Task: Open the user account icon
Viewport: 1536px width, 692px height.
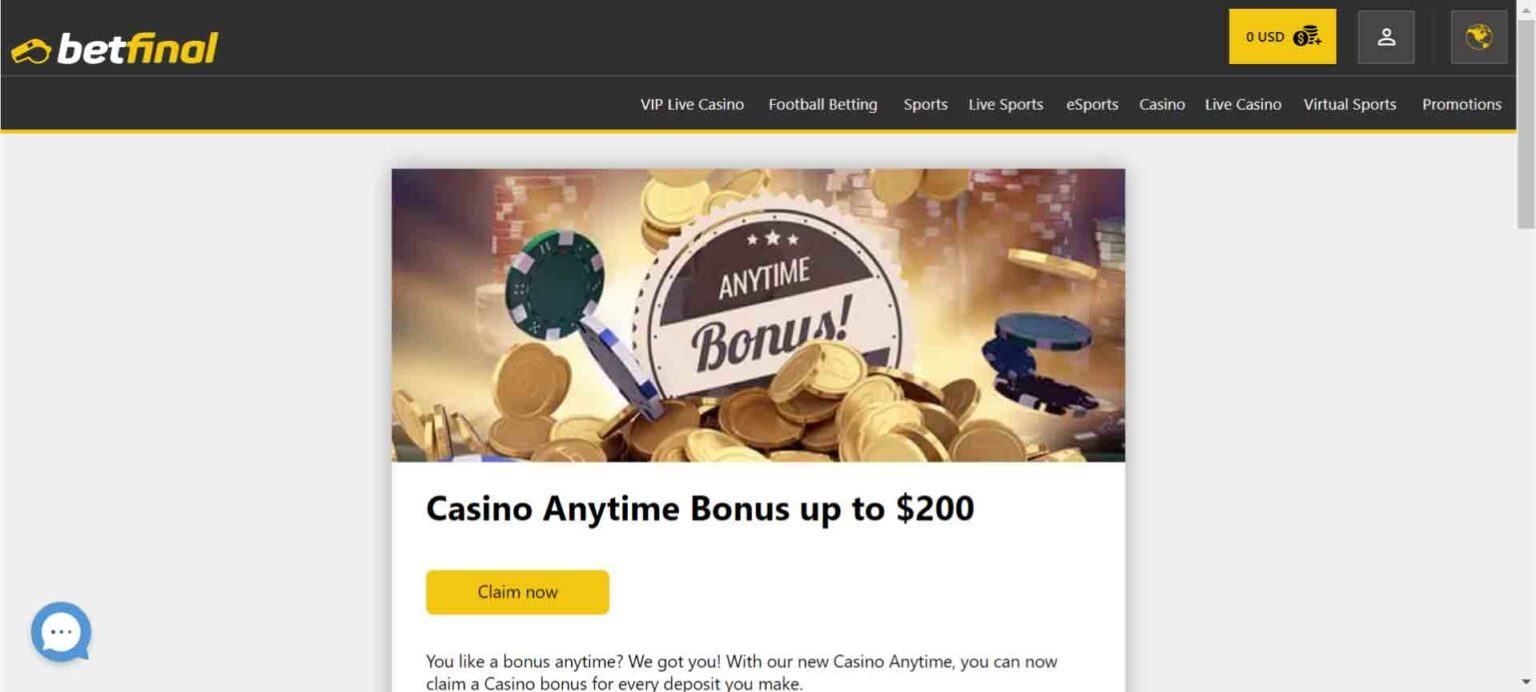Action: (x=1386, y=37)
